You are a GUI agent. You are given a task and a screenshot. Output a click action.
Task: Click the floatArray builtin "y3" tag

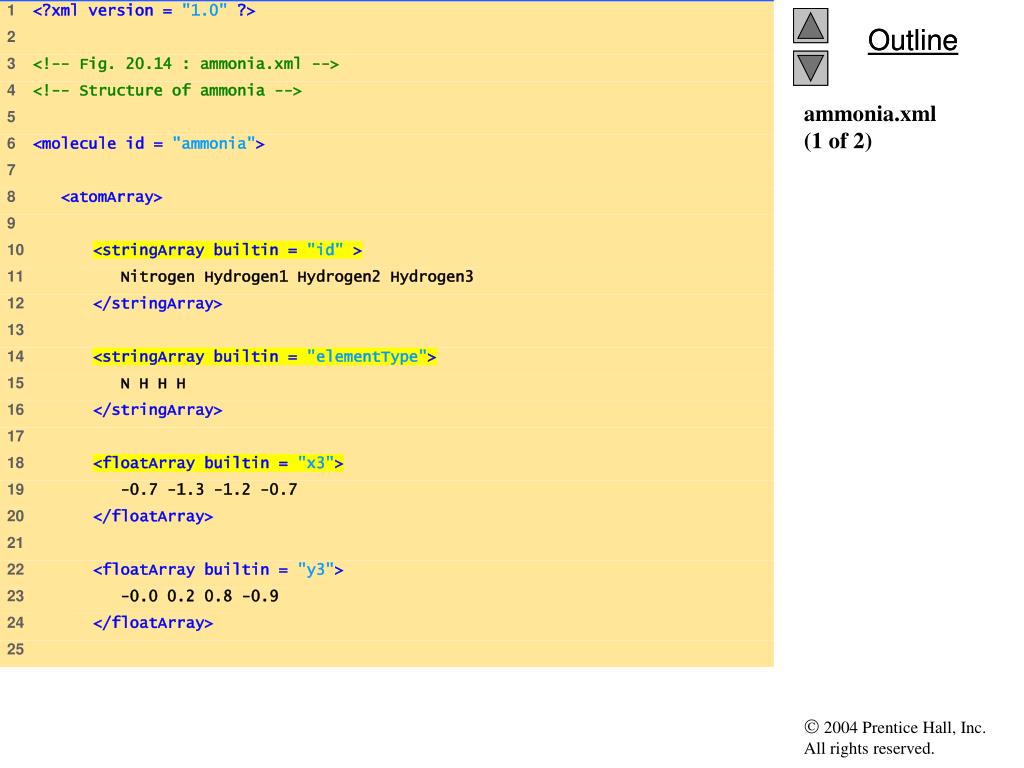(218, 569)
